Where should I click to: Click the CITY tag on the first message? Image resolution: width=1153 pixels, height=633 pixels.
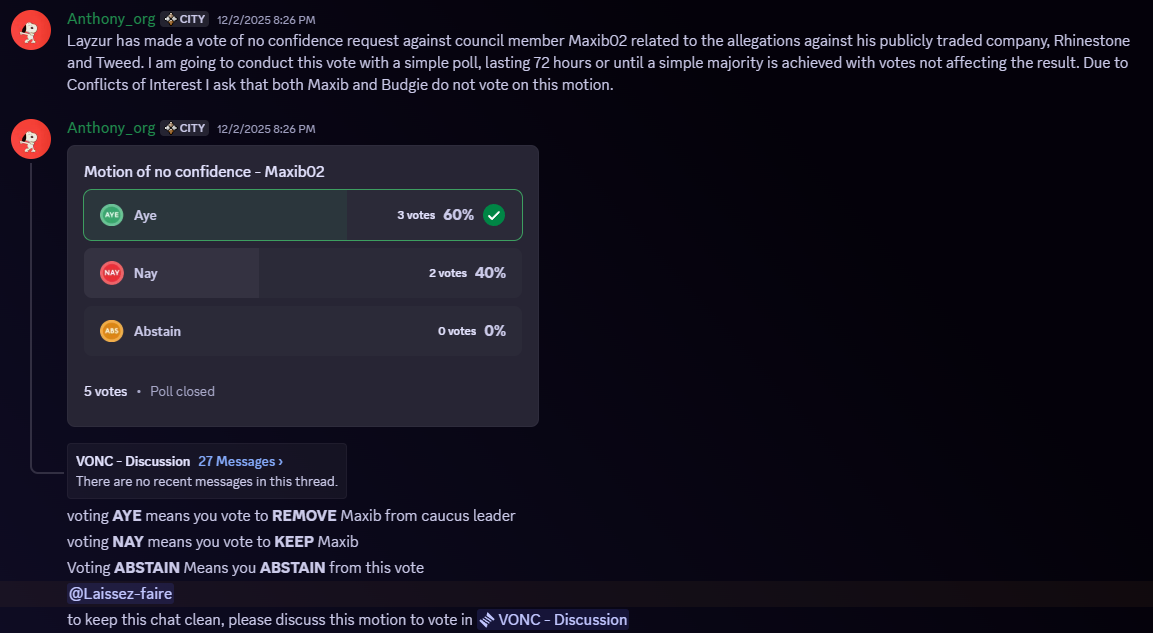(185, 19)
